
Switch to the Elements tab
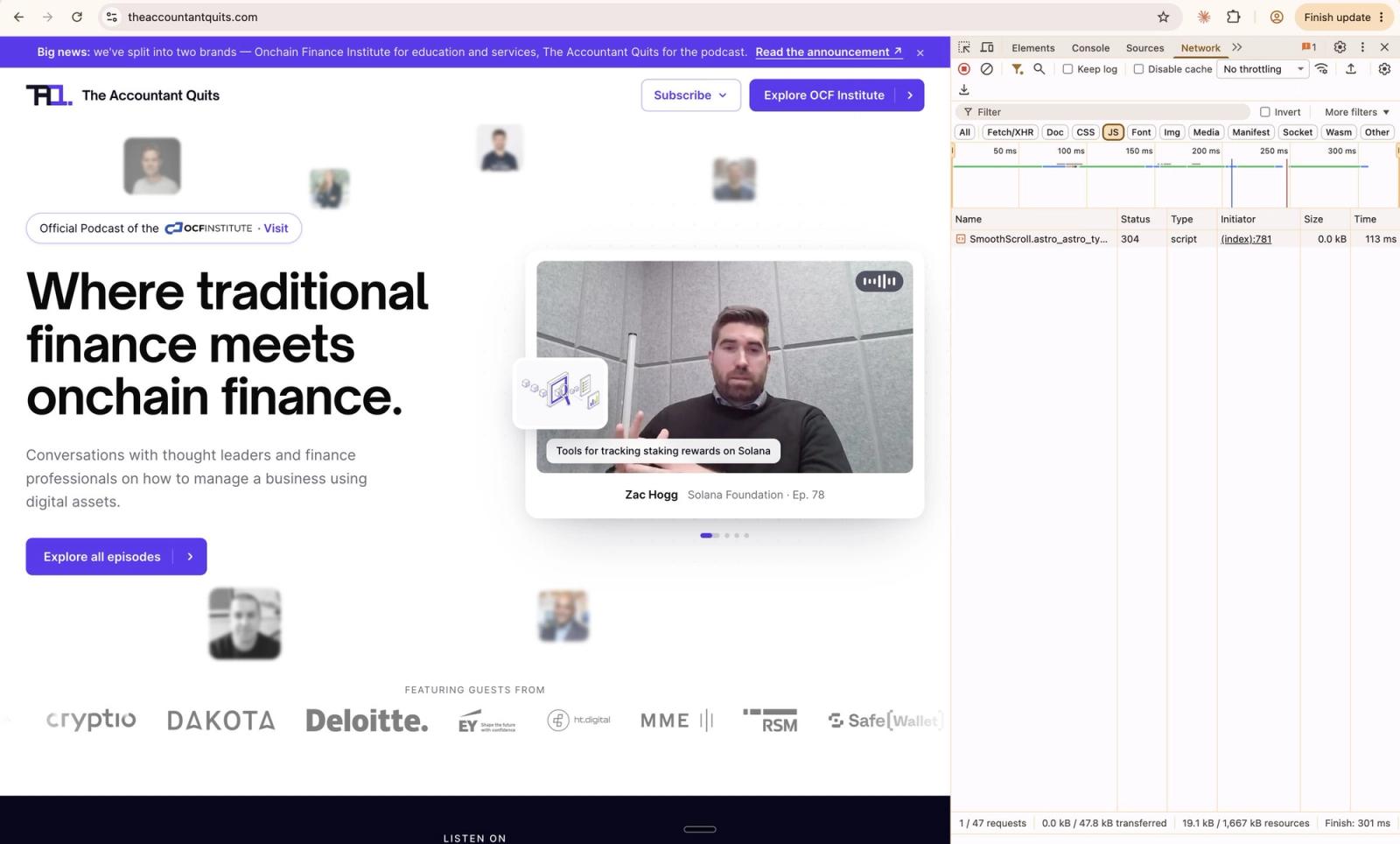1033,48
